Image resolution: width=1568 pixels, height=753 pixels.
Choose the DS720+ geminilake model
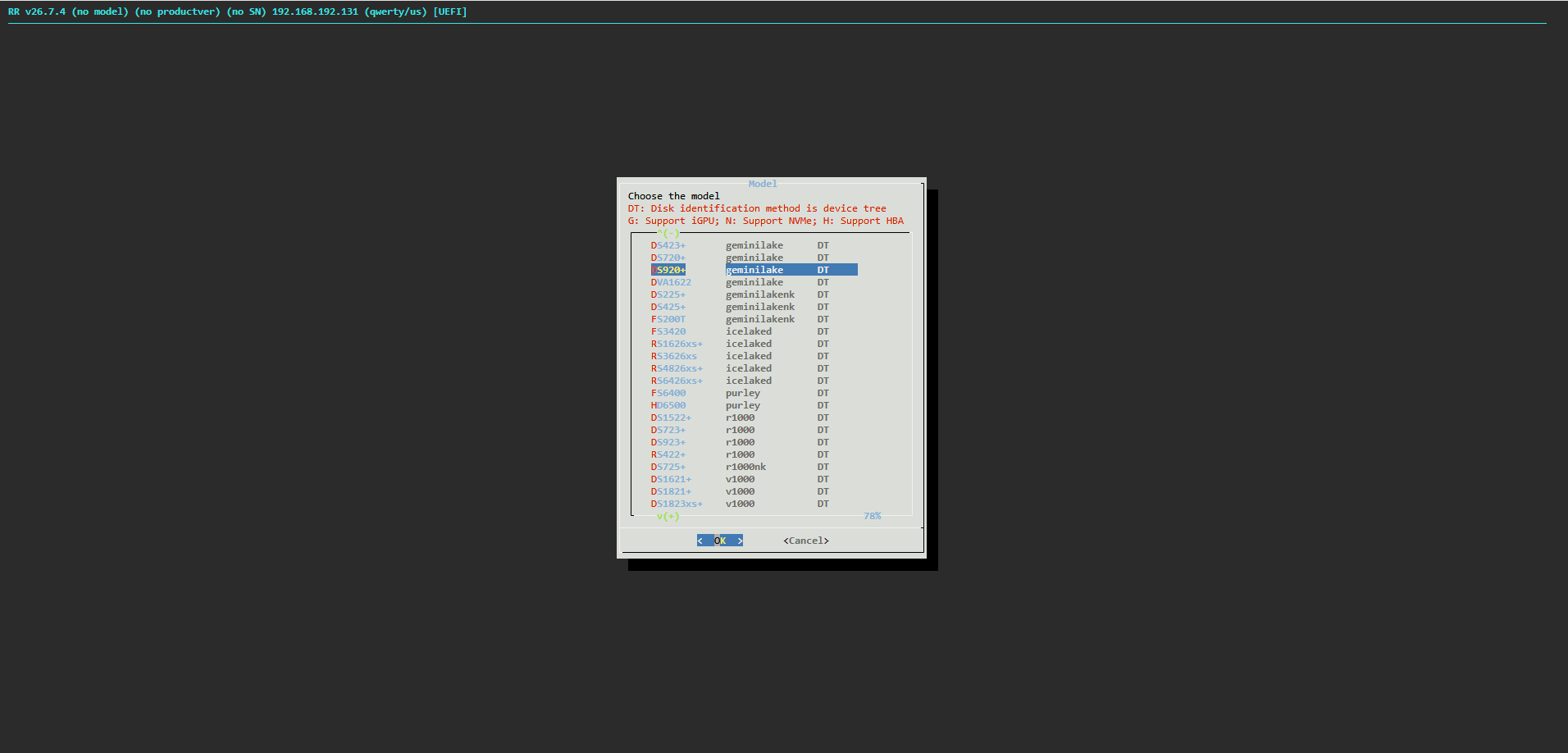(x=754, y=258)
